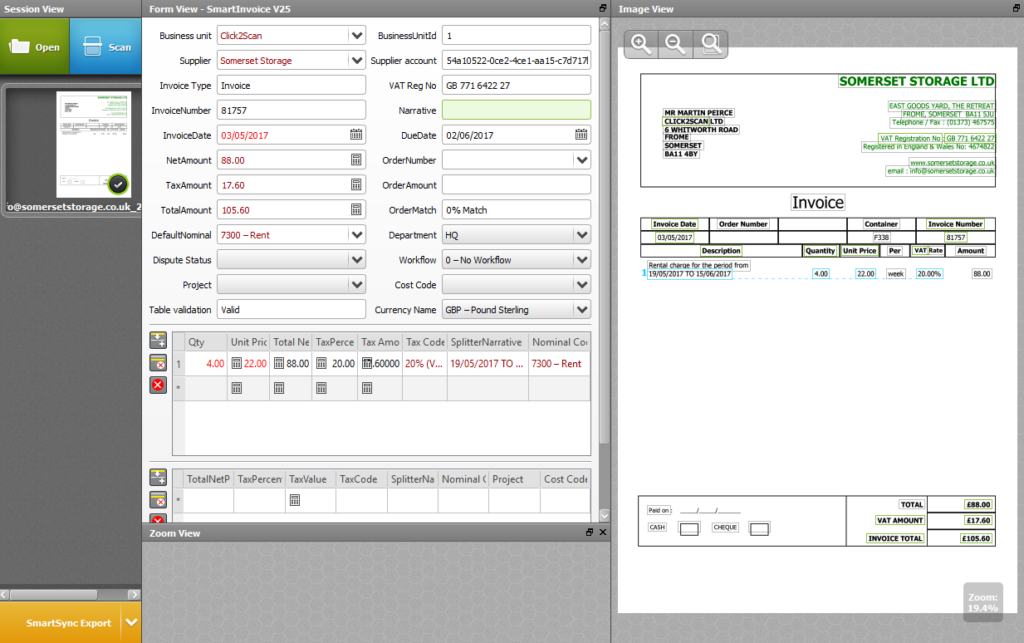The width and height of the screenshot is (1024, 643).
Task: Click the Qty column header
Action: click(206, 341)
